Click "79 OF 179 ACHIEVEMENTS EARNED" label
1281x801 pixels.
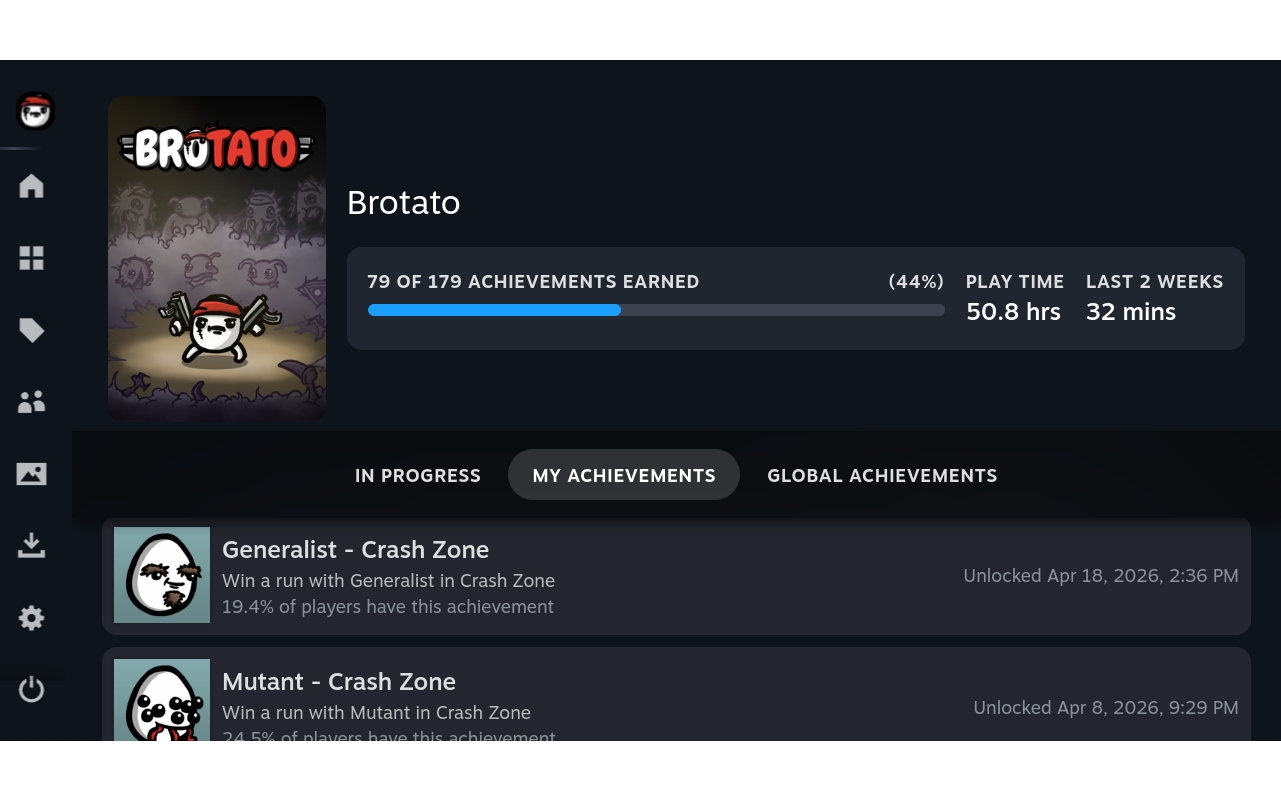coord(533,282)
